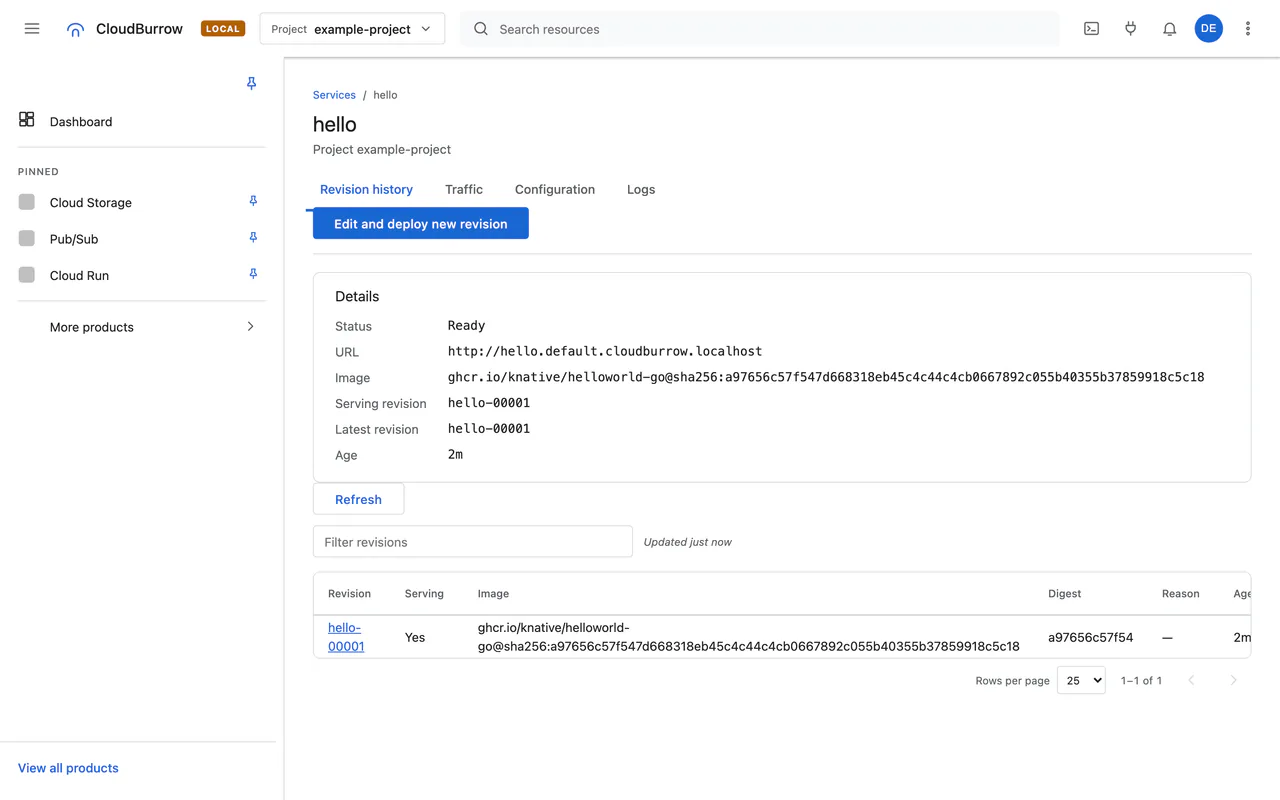Image resolution: width=1280 pixels, height=800 pixels.
Task: Open the Logs tab
Action: pyautogui.click(x=641, y=189)
